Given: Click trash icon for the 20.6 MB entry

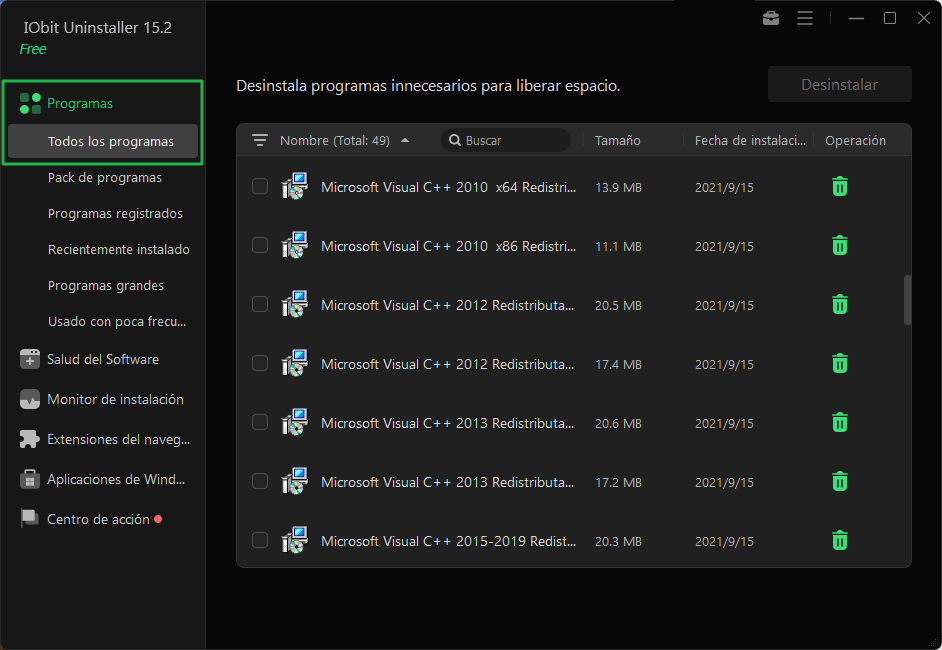Looking at the screenshot, I should pos(840,422).
